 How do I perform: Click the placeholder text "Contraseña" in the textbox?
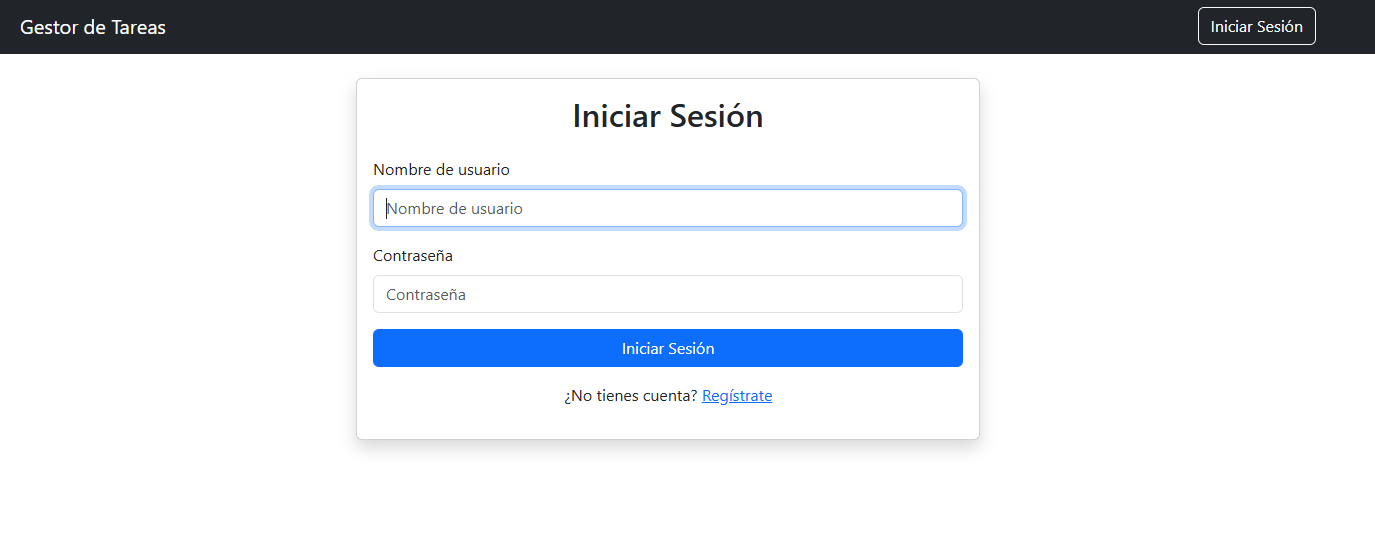[x=426, y=295]
